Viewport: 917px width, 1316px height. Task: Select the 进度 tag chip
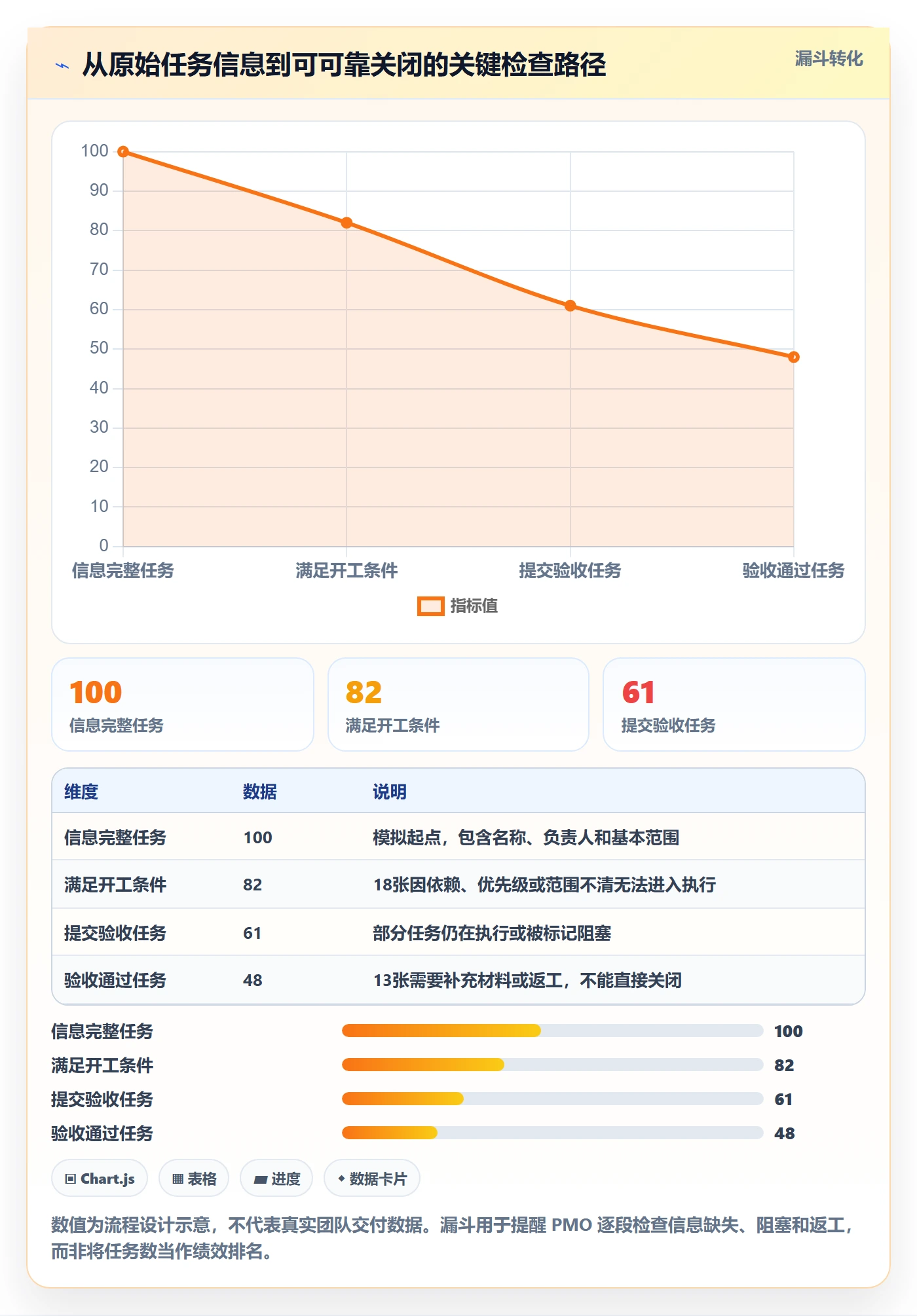click(x=276, y=1179)
